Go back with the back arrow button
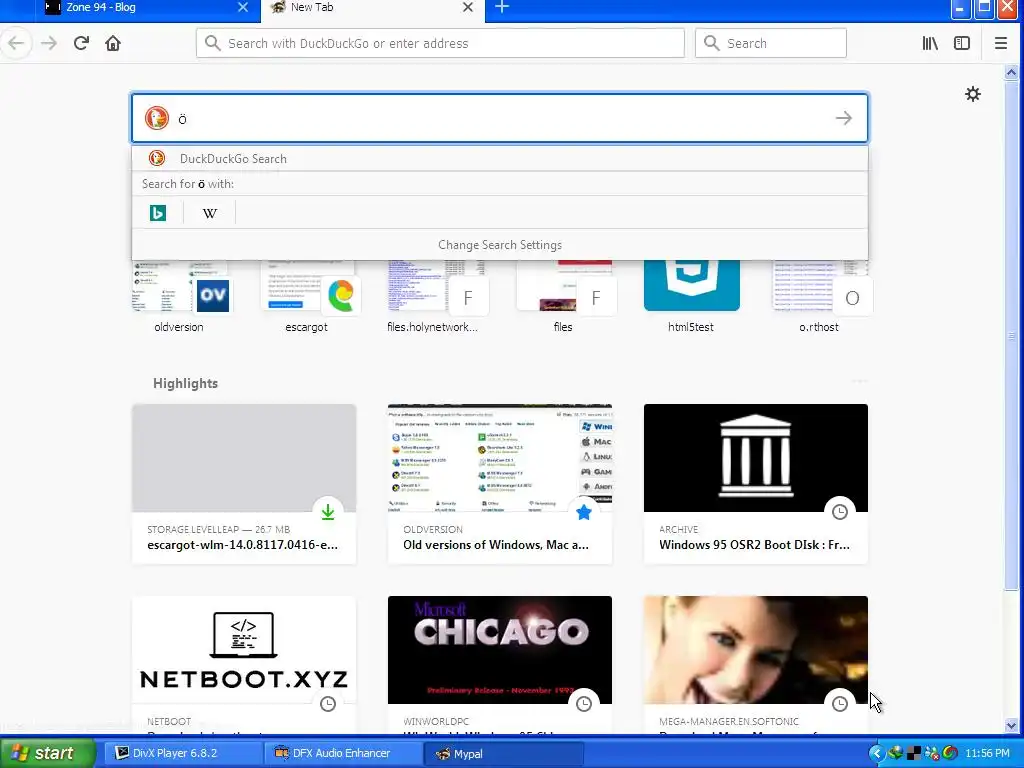The height and width of the screenshot is (768, 1024). [16, 43]
